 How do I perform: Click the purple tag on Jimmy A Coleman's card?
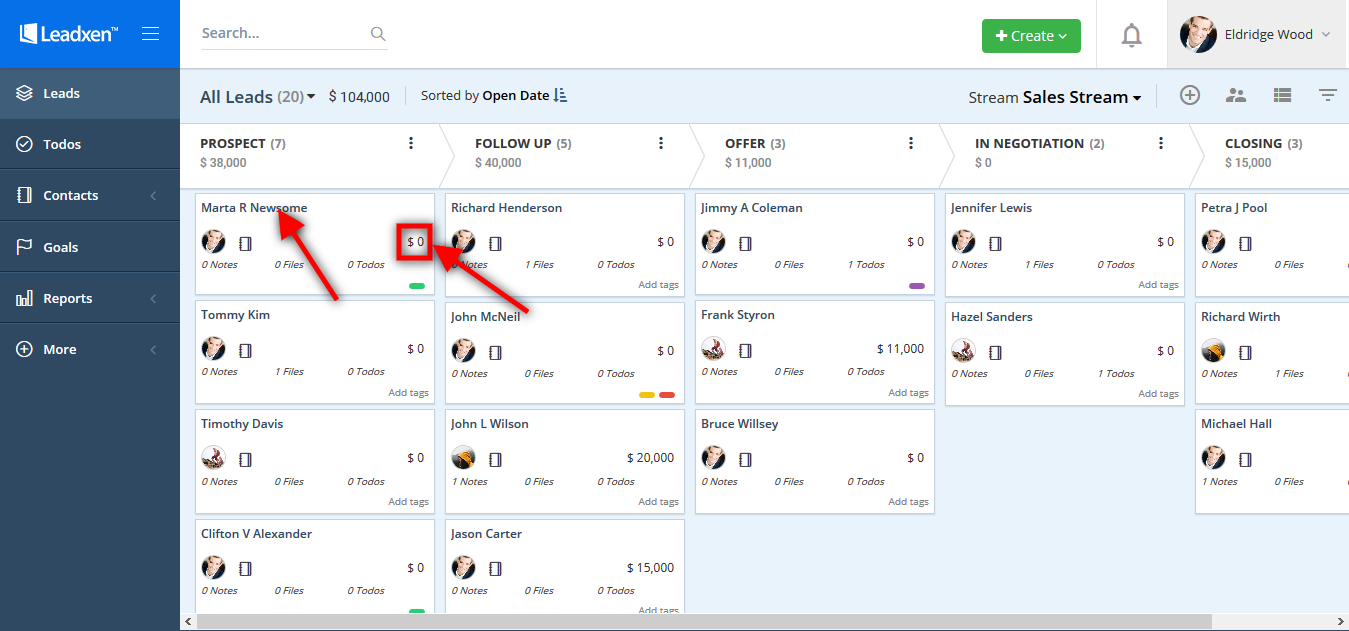point(917,286)
